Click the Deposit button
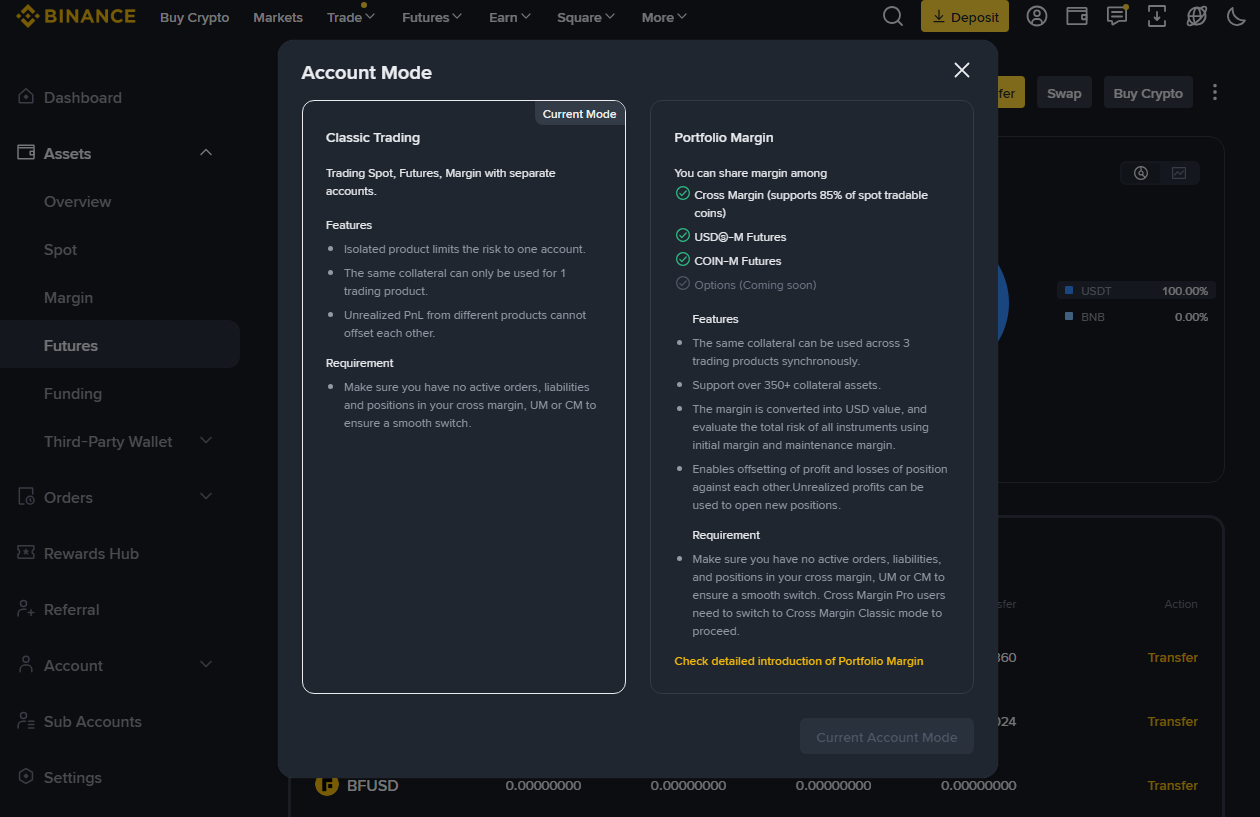The width and height of the screenshot is (1260, 817). [965, 17]
